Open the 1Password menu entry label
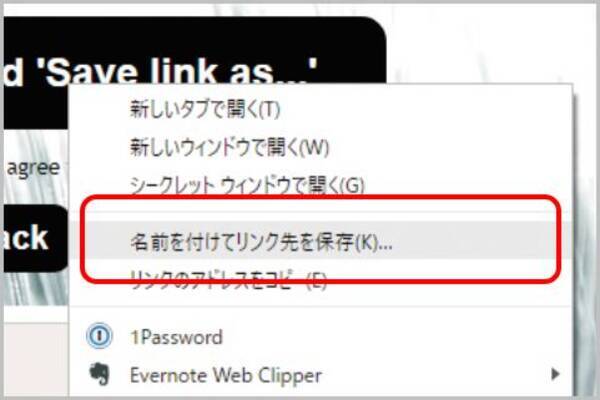600x400 pixels. (x=176, y=337)
